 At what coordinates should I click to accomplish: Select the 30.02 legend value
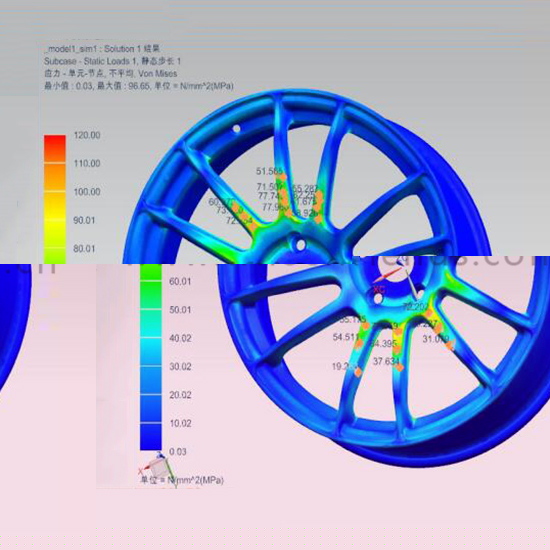point(180,367)
